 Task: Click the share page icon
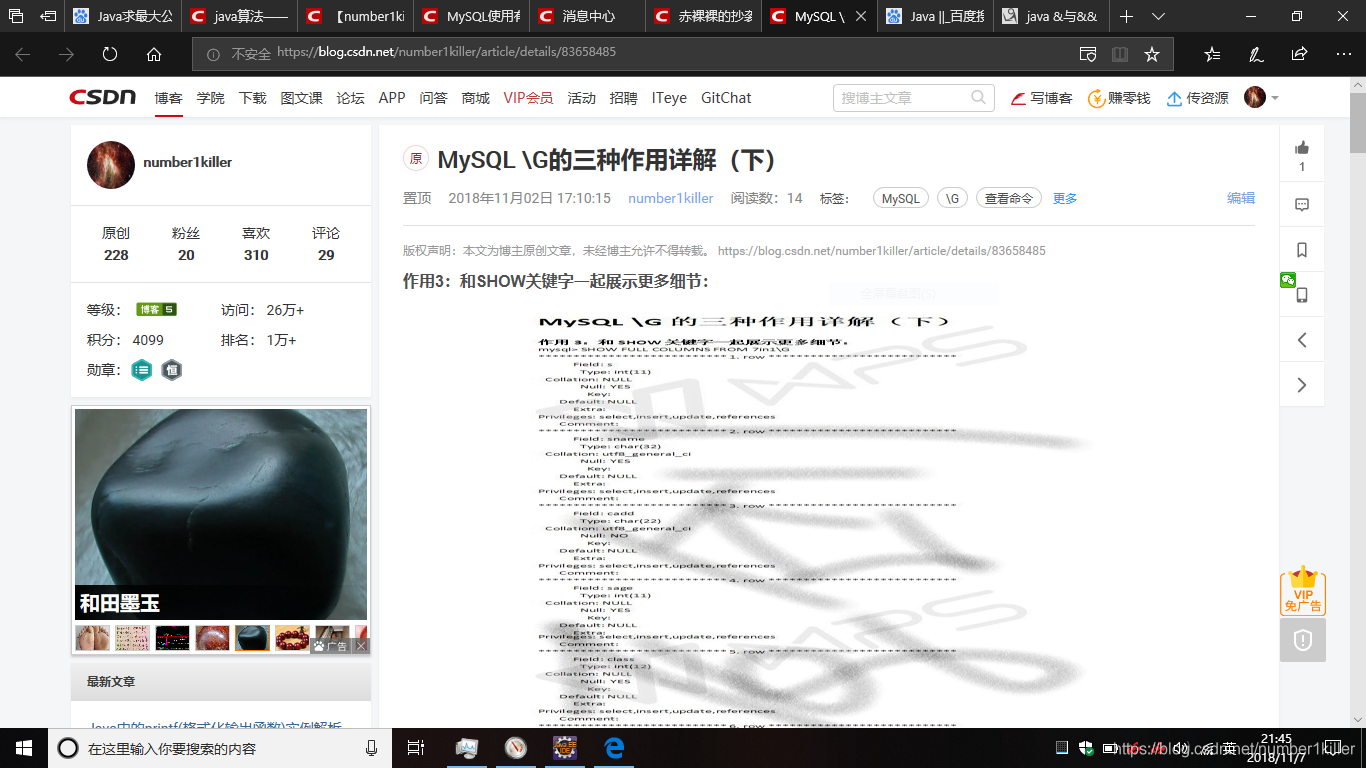click(x=1299, y=54)
